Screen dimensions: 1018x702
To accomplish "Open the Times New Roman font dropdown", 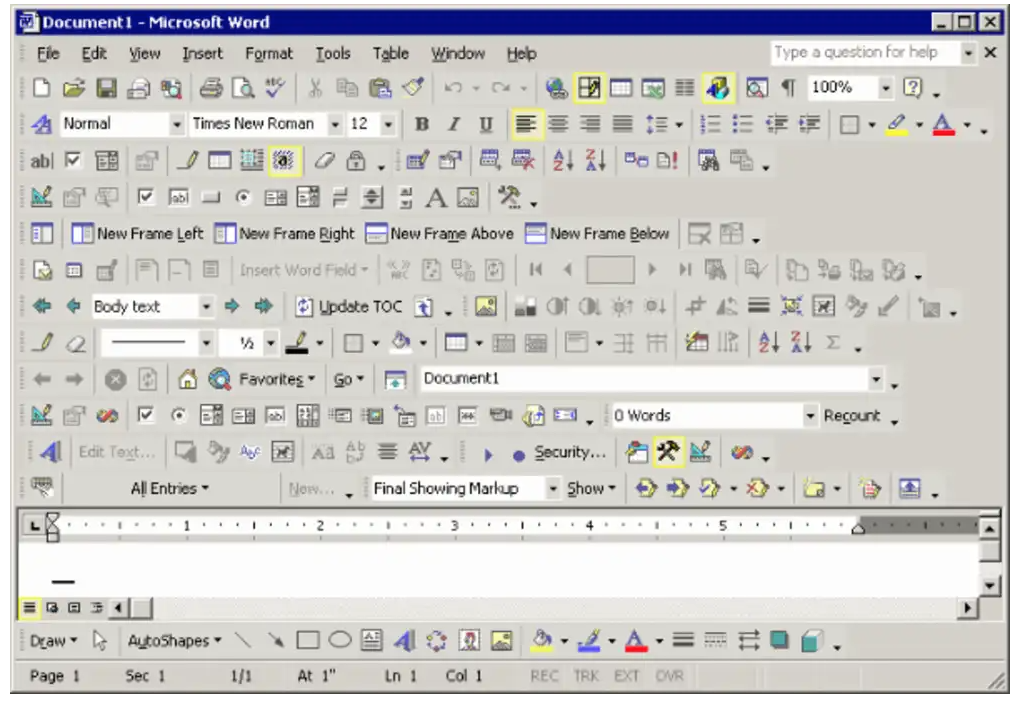I will [333, 125].
